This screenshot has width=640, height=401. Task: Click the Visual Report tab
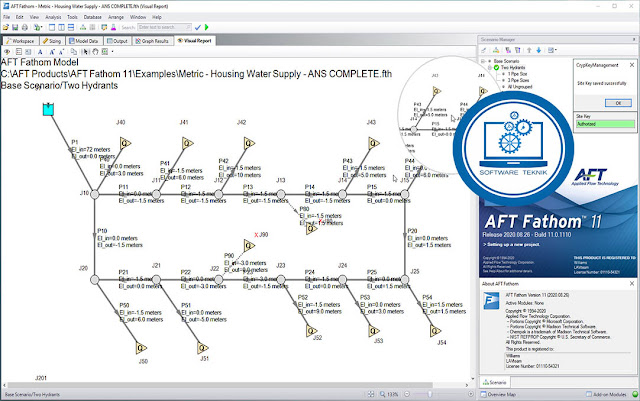(x=195, y=41)
